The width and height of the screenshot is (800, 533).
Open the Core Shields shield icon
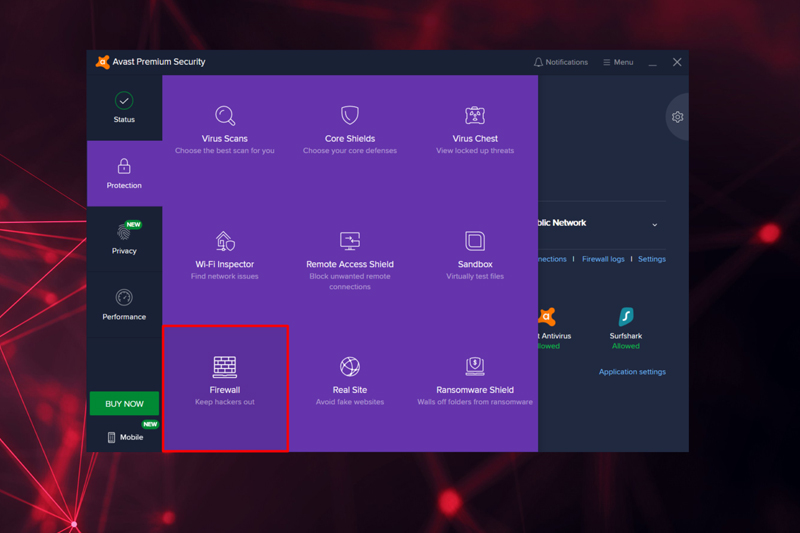349,115
